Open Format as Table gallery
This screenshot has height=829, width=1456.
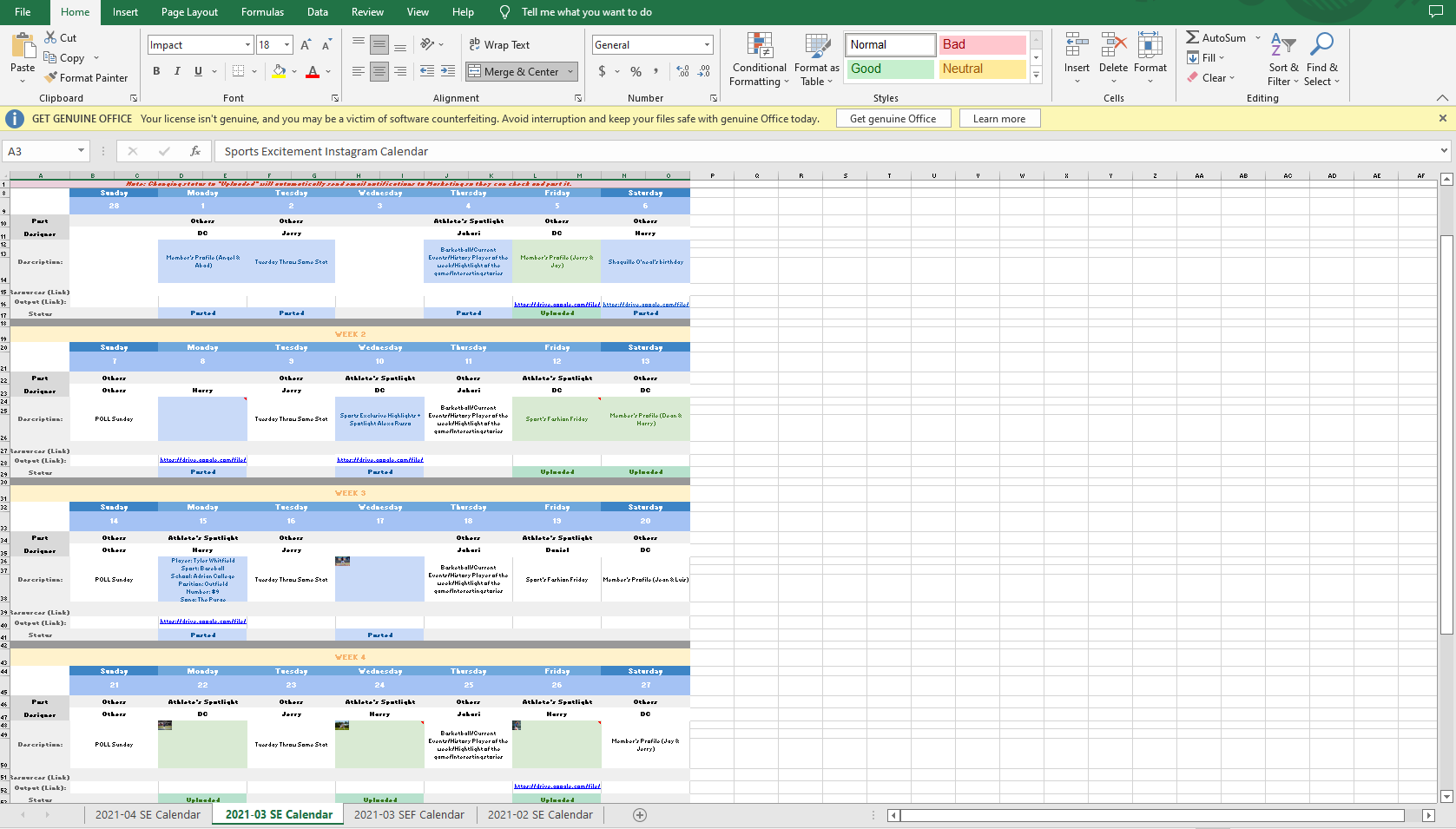point(817,60)
